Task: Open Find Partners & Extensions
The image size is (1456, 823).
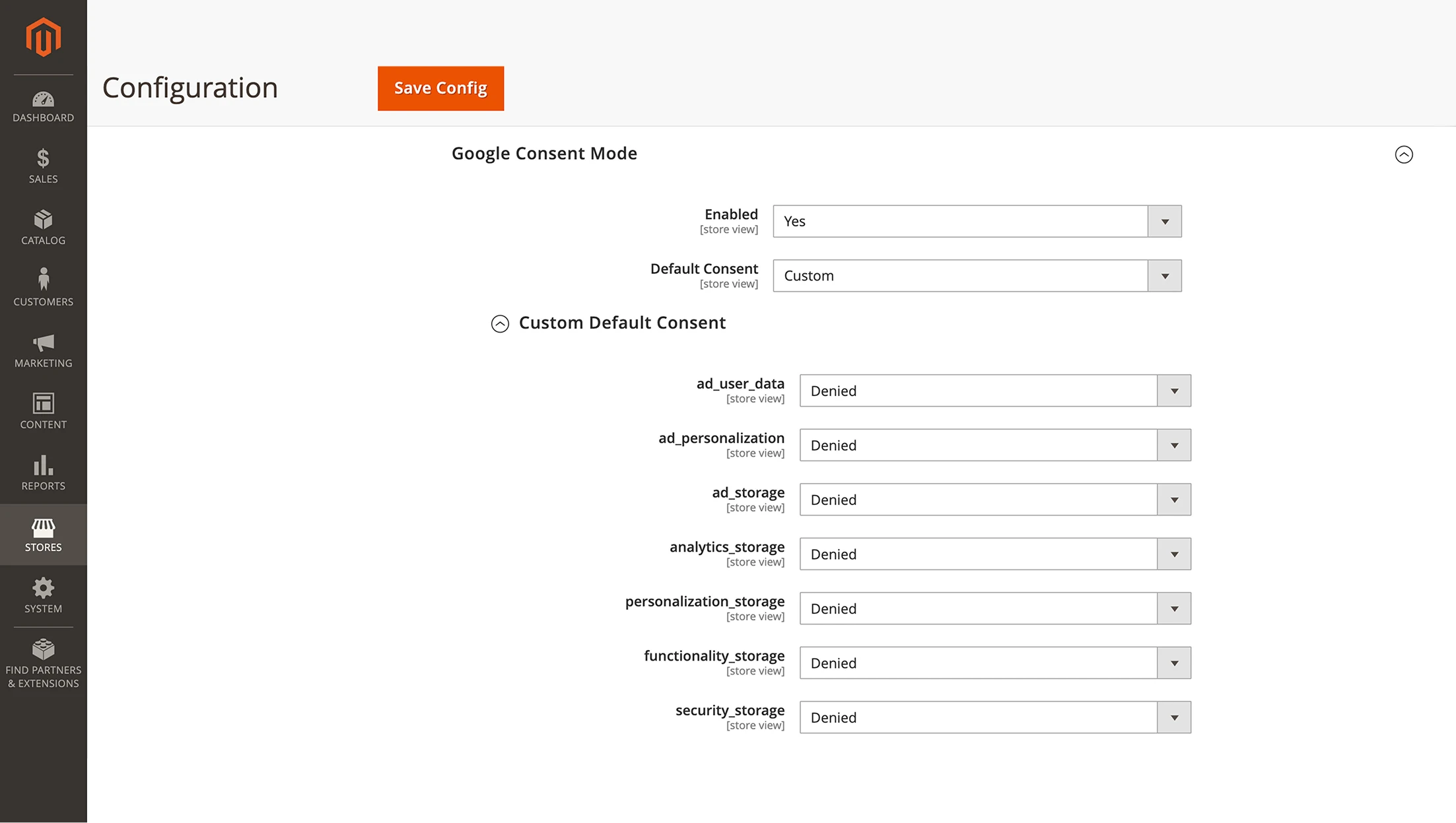Action: click(43, 662)
